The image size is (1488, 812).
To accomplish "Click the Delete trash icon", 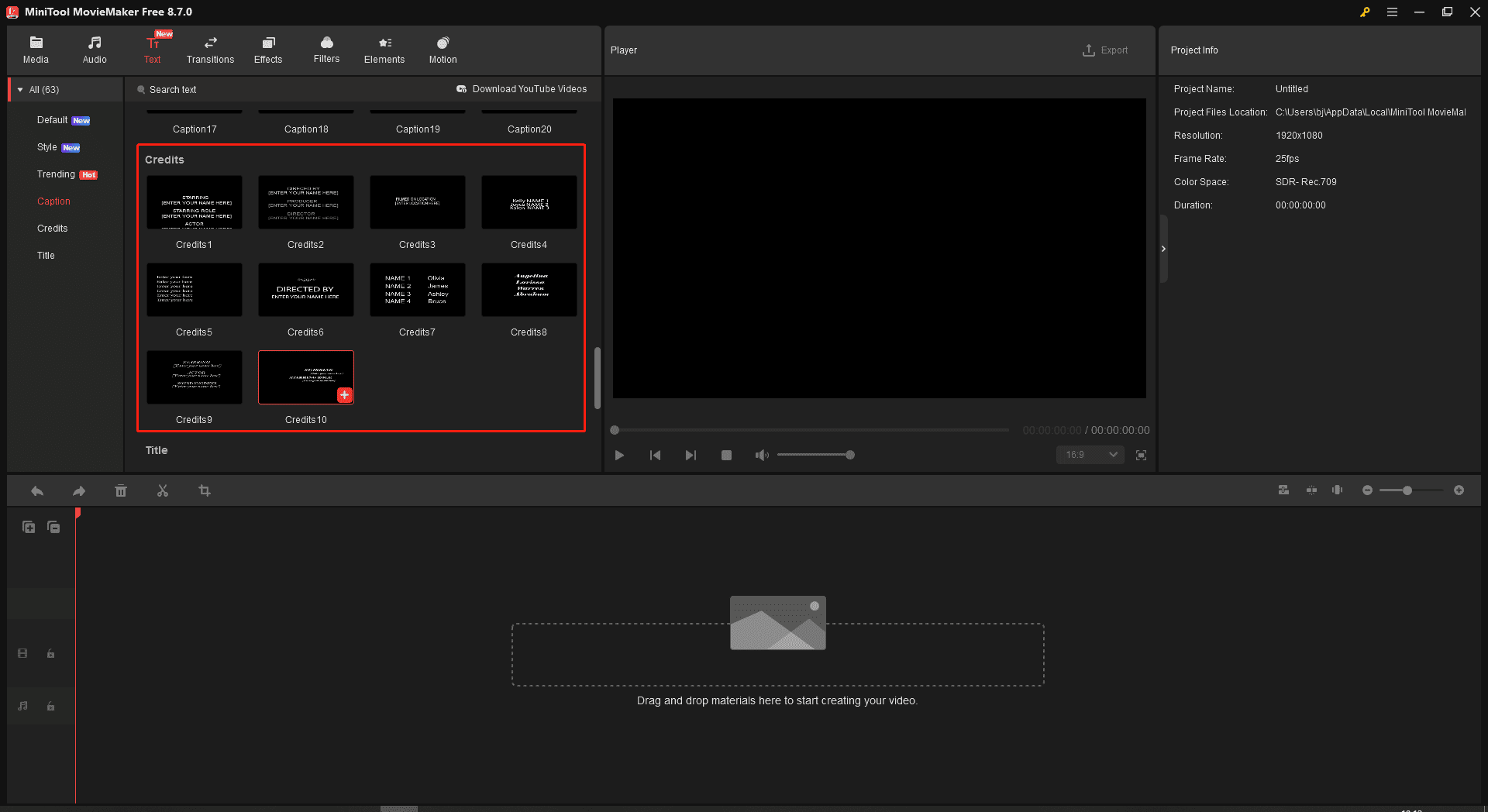I will (x=121, y=491).
